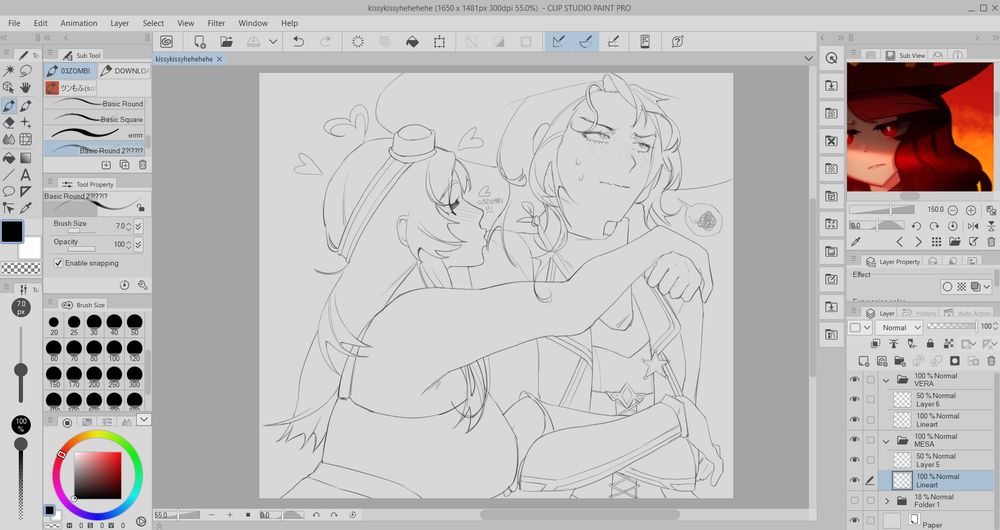Screen dimensions: 1000x530
Task: Hide the VERA folder layer
Action: (855, 379)
